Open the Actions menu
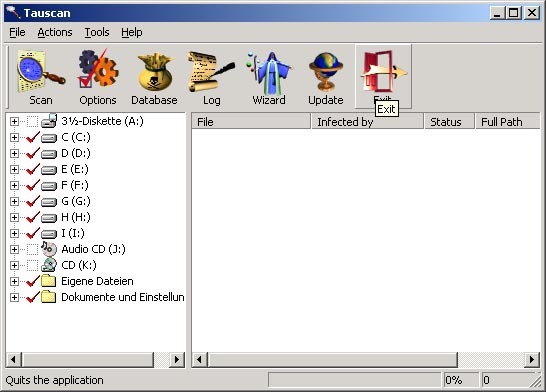This screenshot has width=546, height=392. [55, 32]
